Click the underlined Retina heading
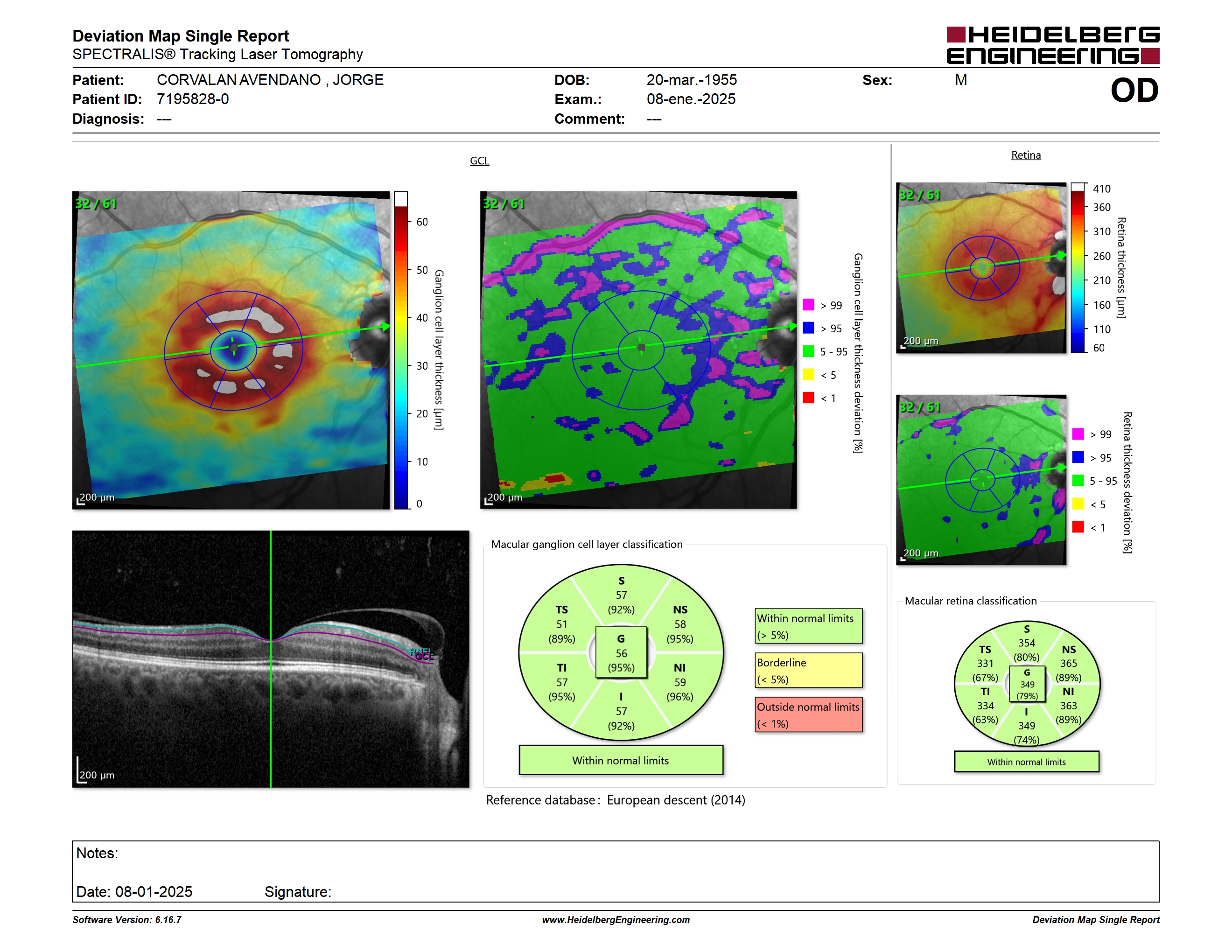The width and height of the screenshot is (1232, 952). coord(1026,155)
